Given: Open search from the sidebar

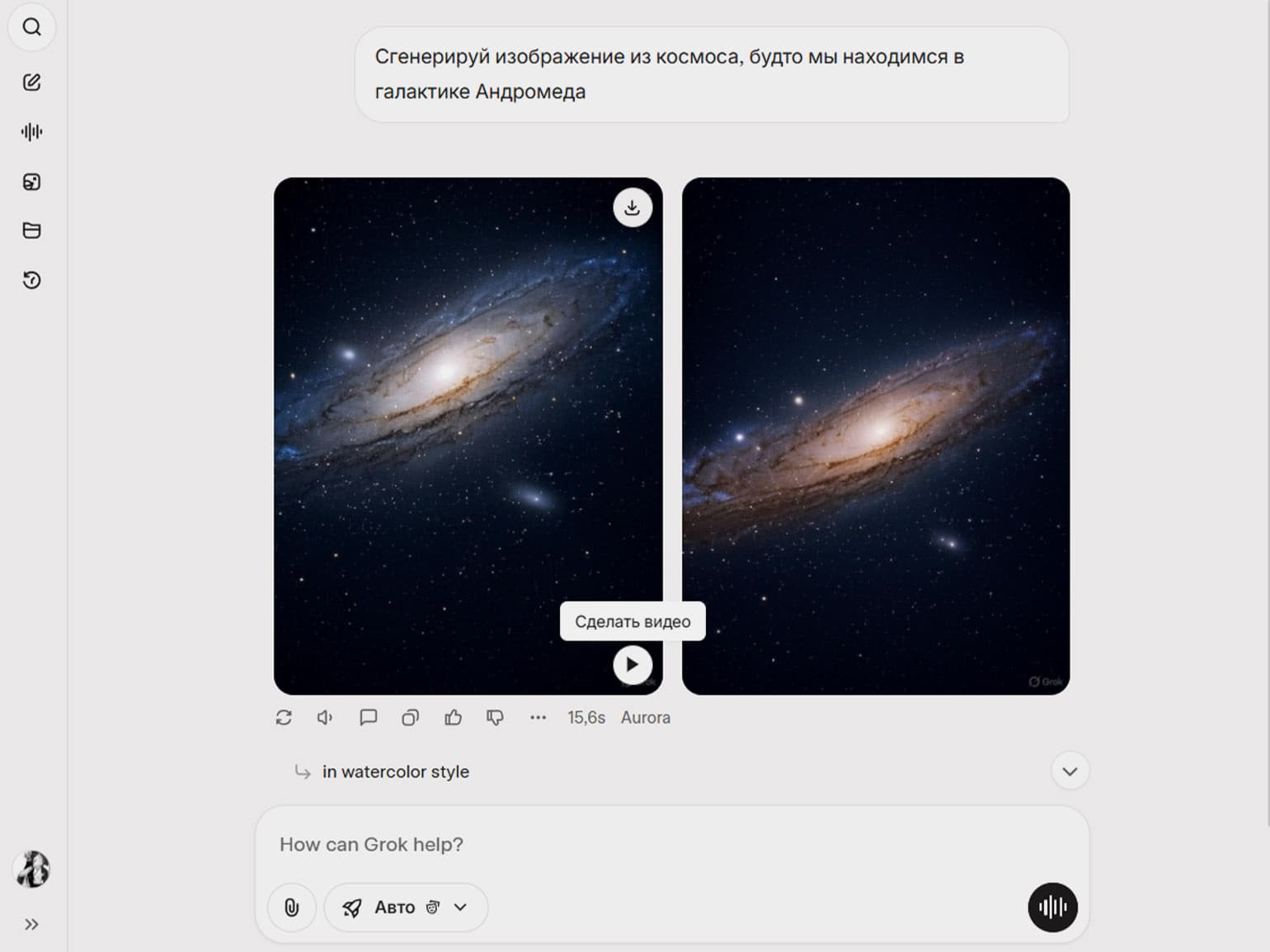Looking at the screenshot, I should point(32,27).
